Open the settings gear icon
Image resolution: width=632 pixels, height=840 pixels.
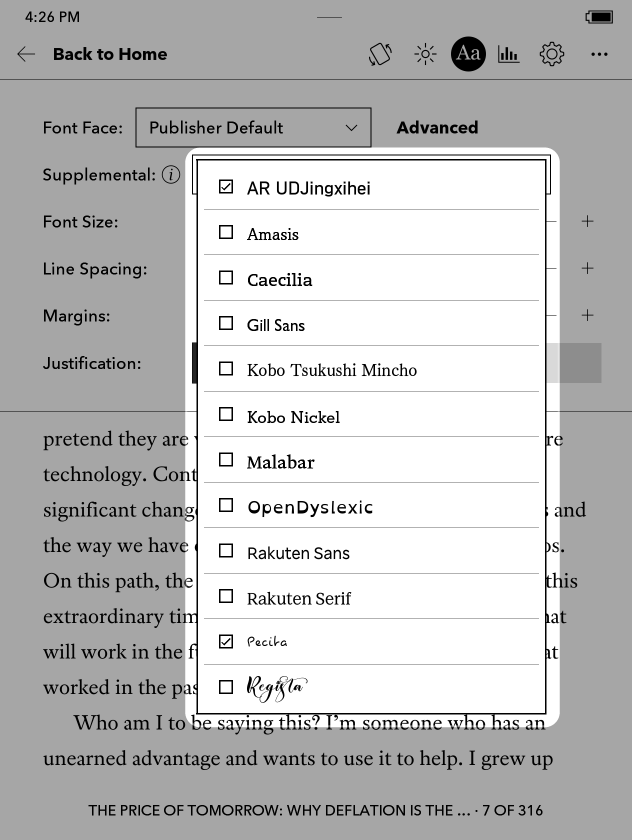point(552,54)
